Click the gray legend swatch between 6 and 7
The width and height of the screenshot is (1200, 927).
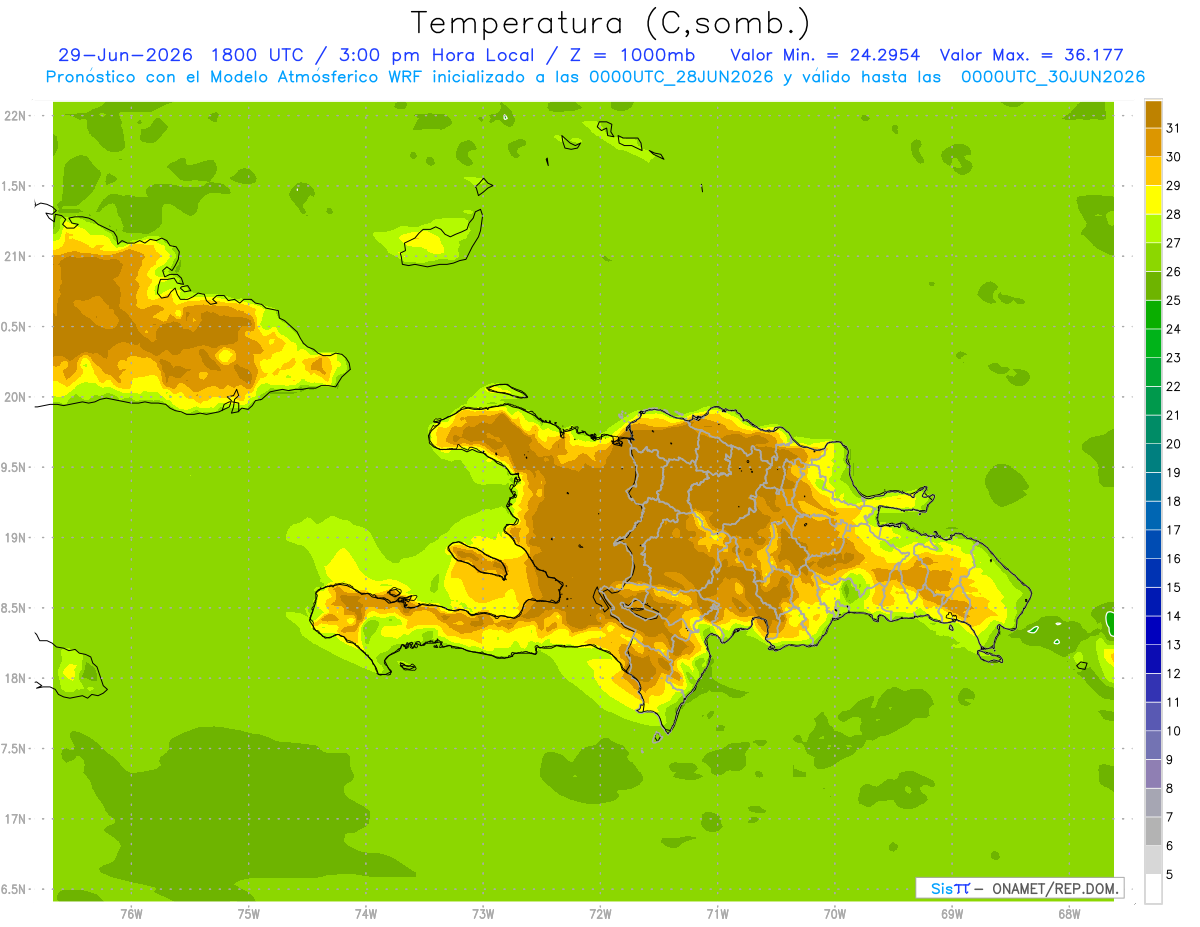click(1153, 831)
